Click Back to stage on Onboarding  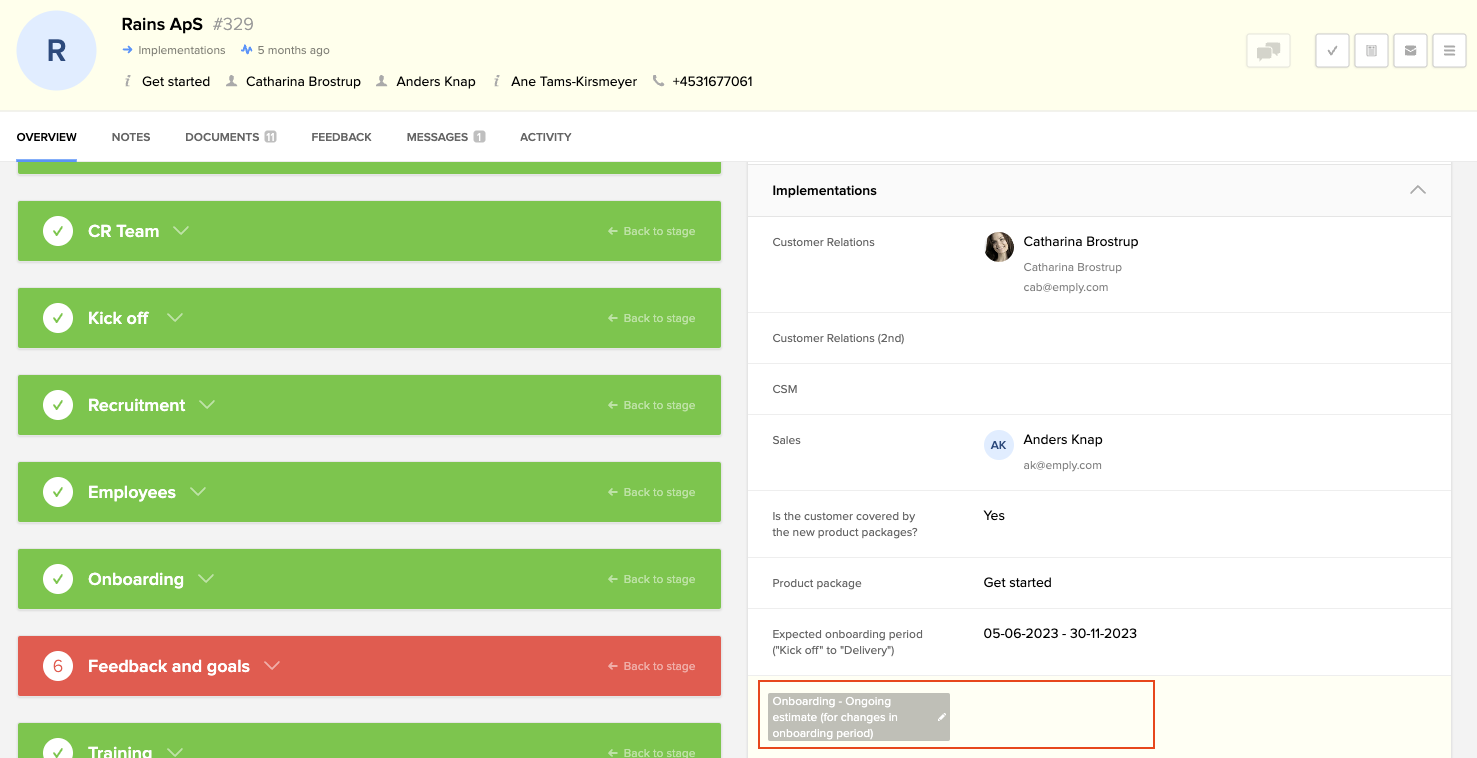click(651, 579)
